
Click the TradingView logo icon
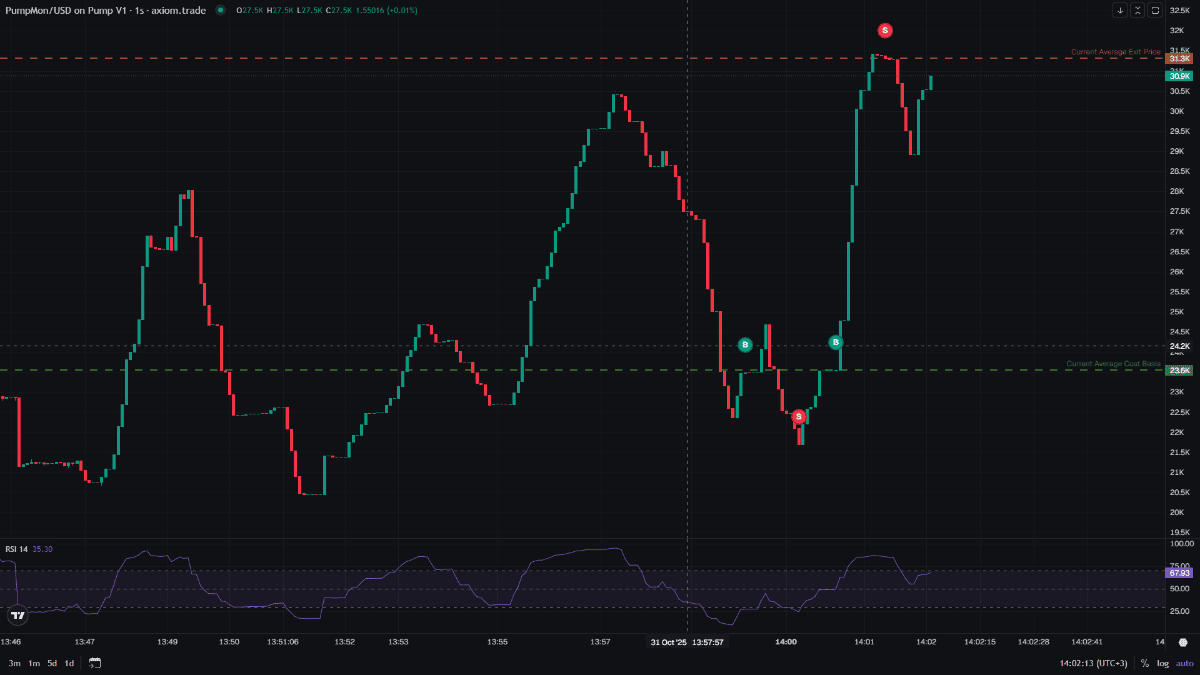click(x=17, y=614)
